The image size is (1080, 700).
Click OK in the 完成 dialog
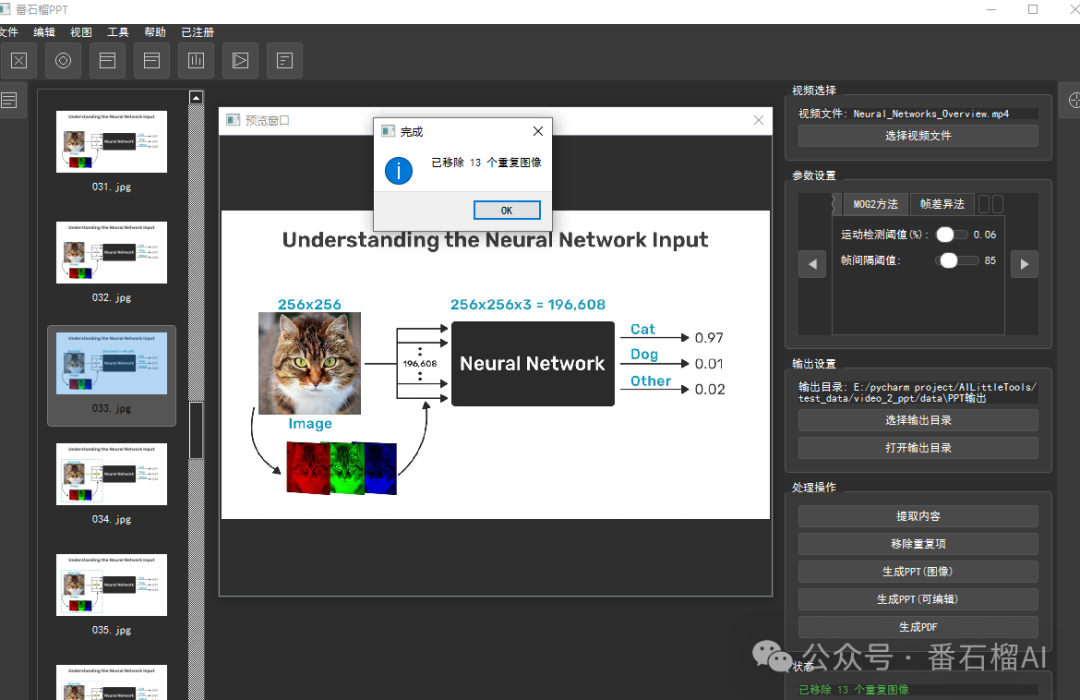click(x=507, y=210)
